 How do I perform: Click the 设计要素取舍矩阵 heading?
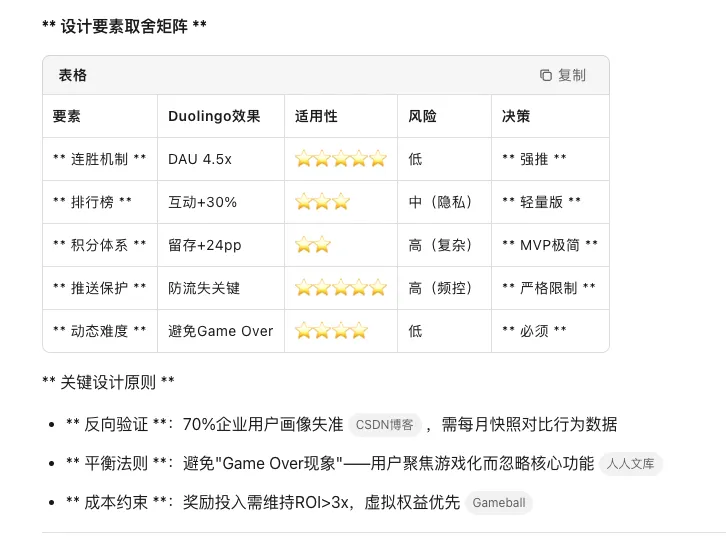click(124, 26)
